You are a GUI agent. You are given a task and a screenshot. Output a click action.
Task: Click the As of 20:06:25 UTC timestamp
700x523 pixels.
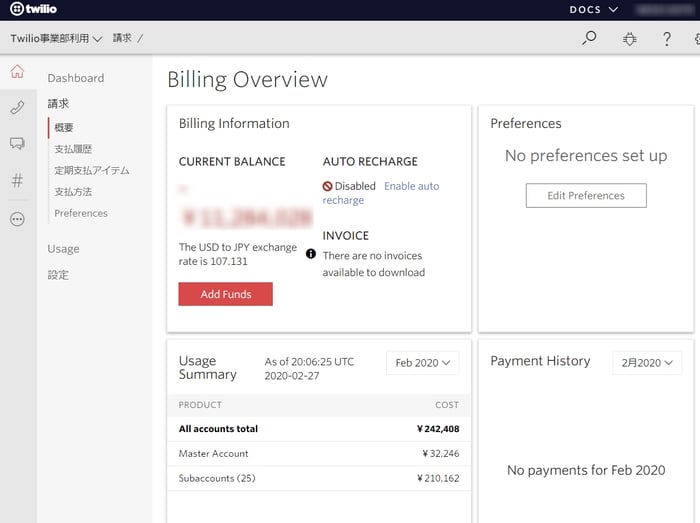[309, 369]
